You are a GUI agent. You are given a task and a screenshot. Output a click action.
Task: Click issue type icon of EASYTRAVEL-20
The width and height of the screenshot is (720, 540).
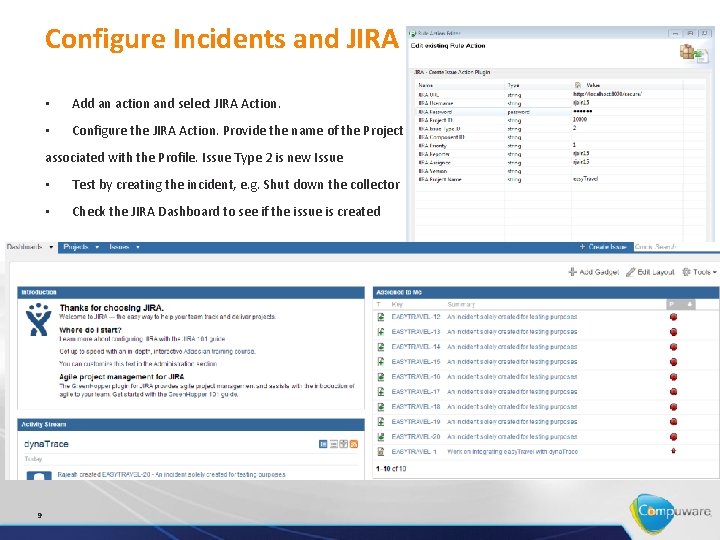(381, 437)
